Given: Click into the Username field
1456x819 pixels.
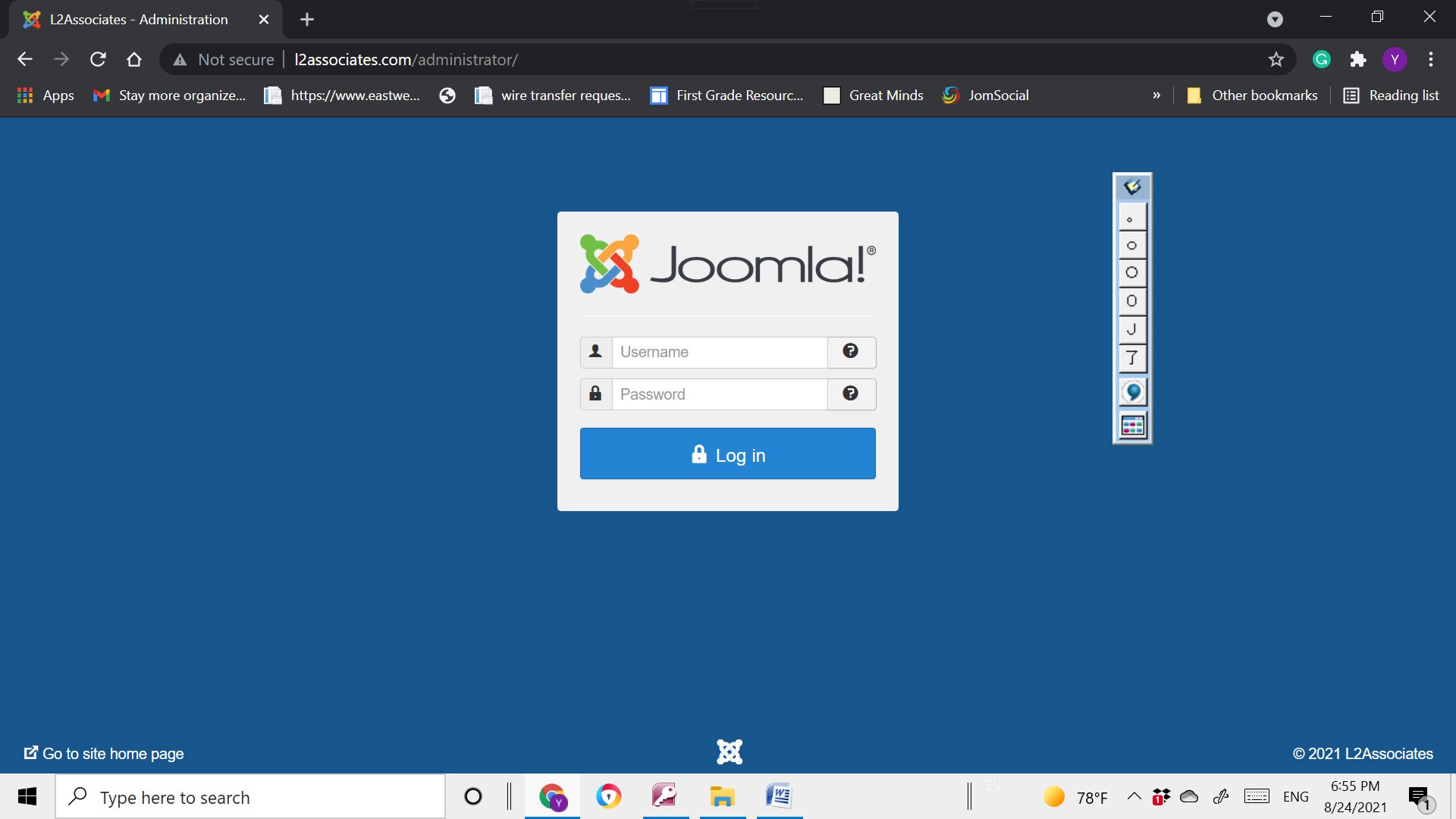Looking at the screenshot, I should click(719, 352).
